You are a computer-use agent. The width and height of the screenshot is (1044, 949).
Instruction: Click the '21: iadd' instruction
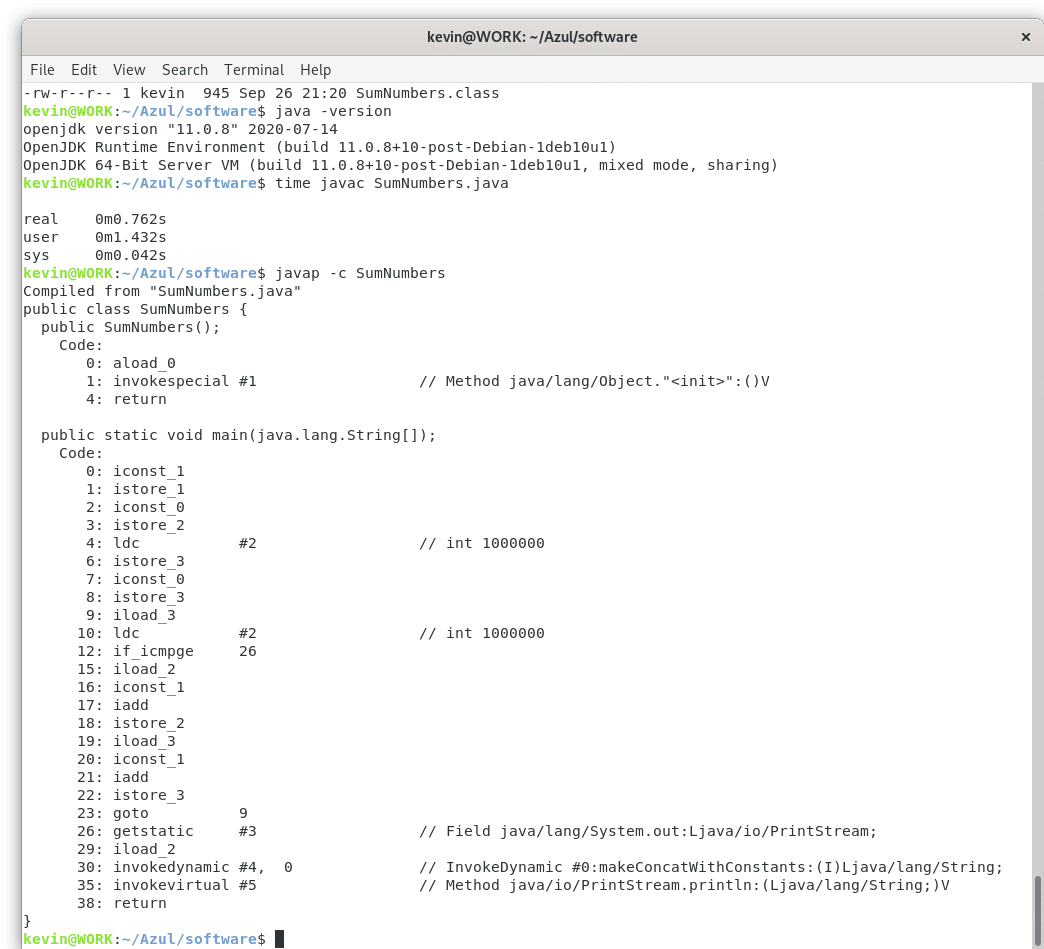[x=113, y=777]
